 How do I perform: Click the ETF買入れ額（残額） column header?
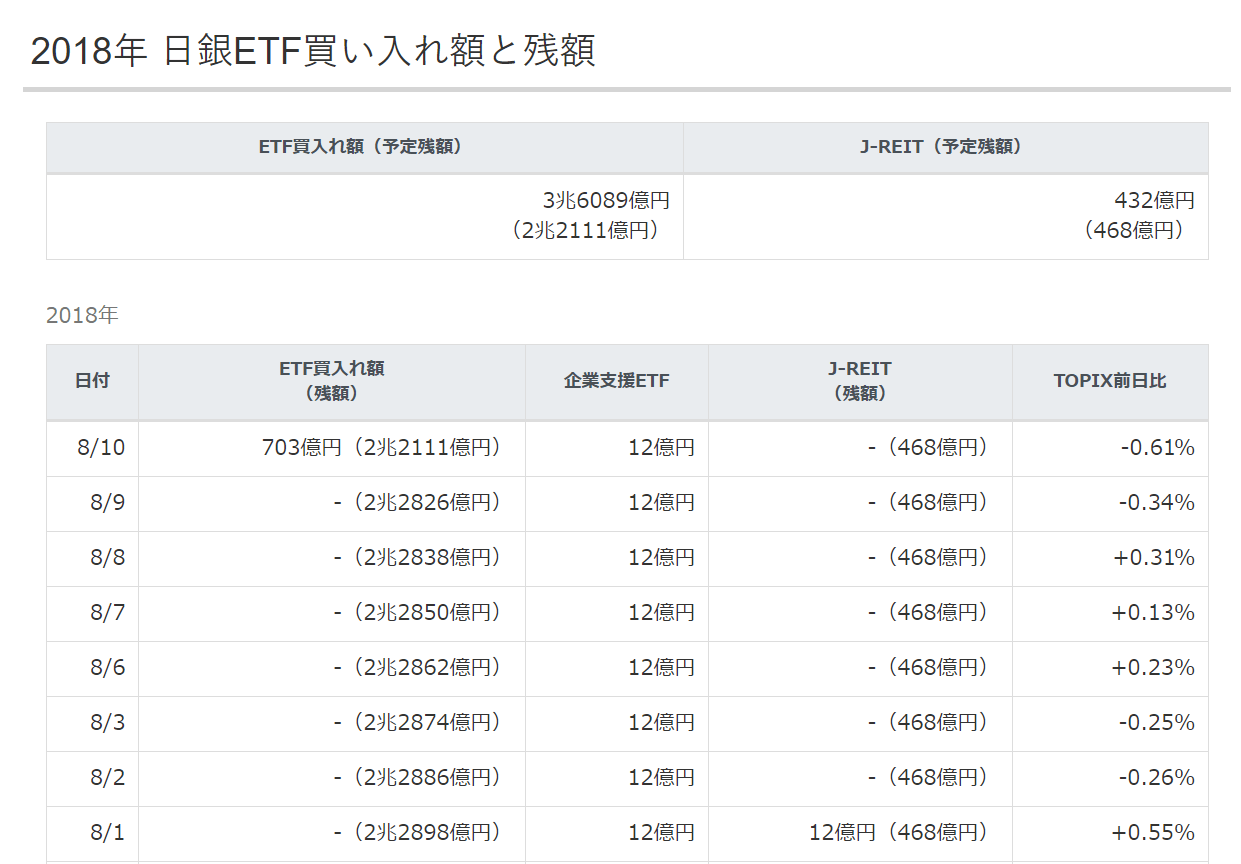pos(331,381)
